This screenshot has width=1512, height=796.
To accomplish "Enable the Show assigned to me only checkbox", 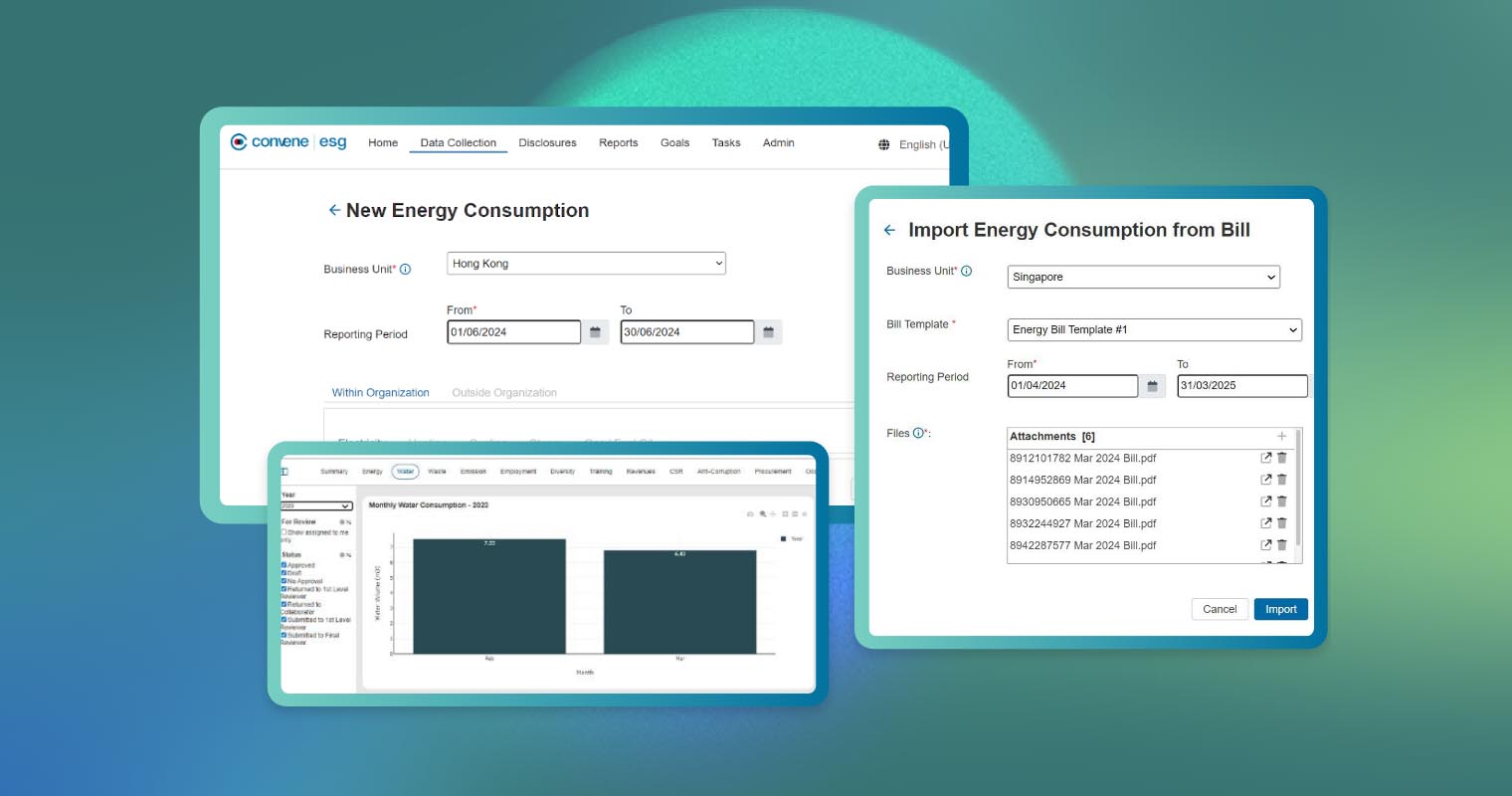I will (x=283, y=532).
